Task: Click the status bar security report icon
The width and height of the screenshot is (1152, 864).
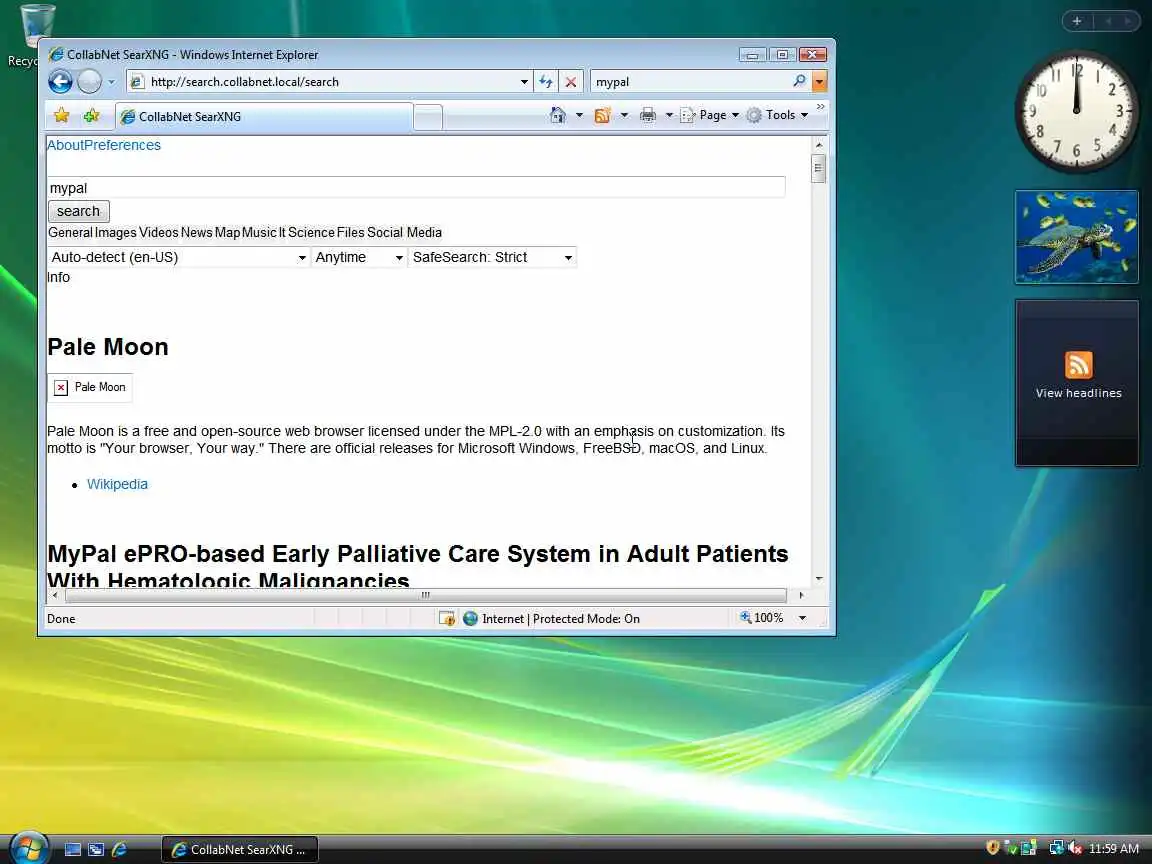Action: pyautogui.click(x=447, y=619)
